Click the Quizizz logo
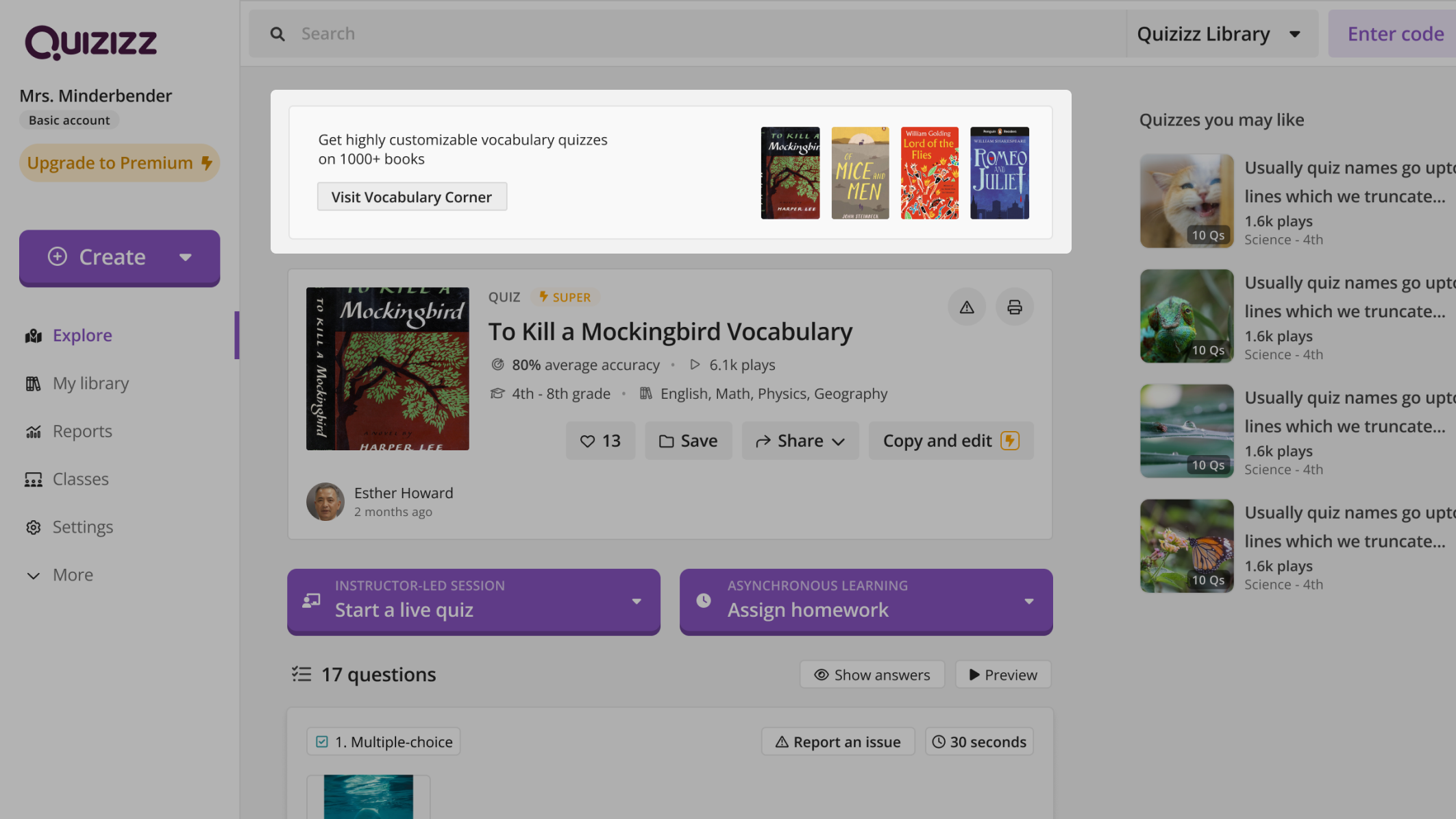The image size is (1456, 819). point(91,42)
